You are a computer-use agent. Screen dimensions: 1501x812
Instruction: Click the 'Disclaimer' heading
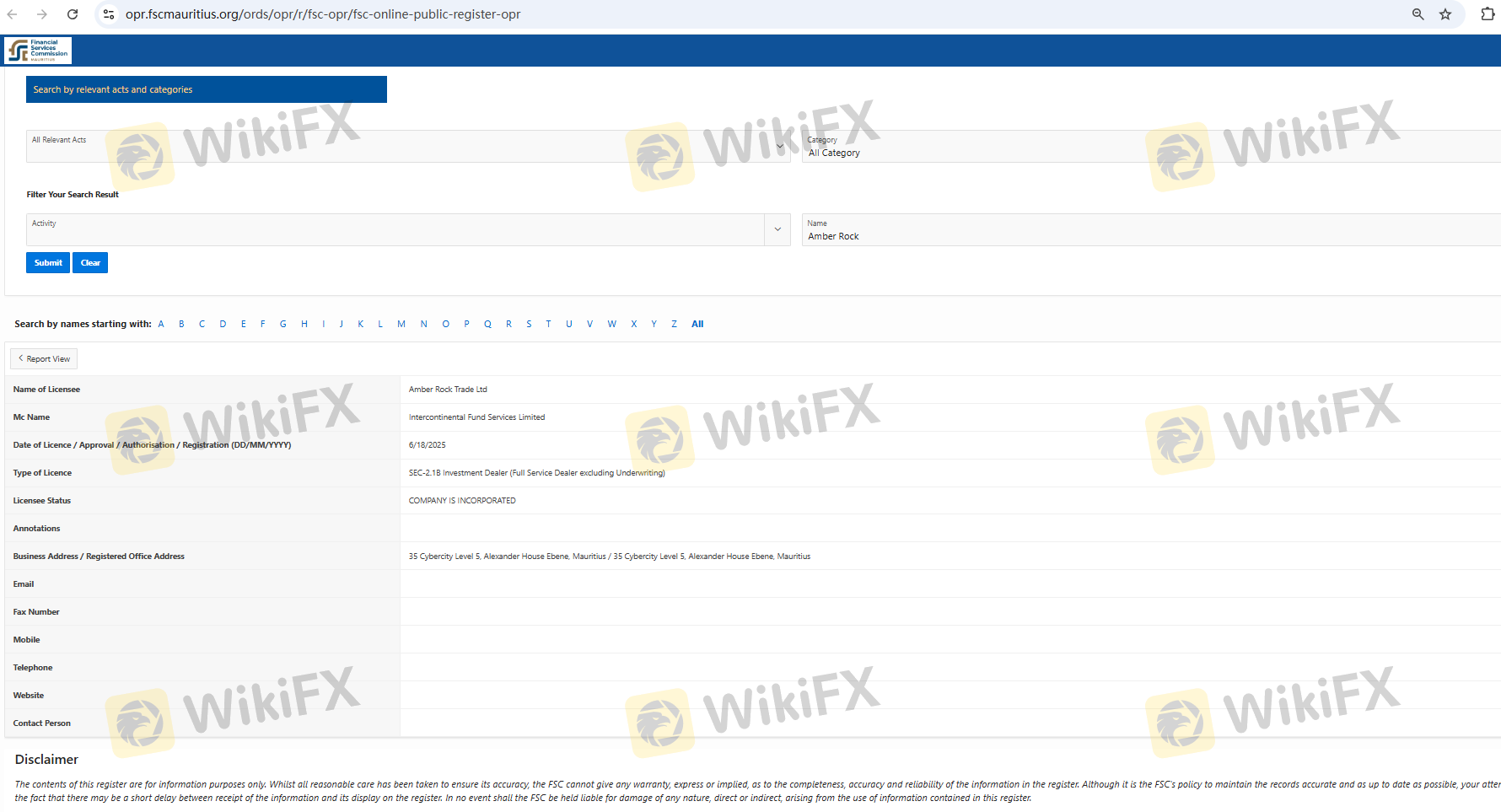(46, 760)
